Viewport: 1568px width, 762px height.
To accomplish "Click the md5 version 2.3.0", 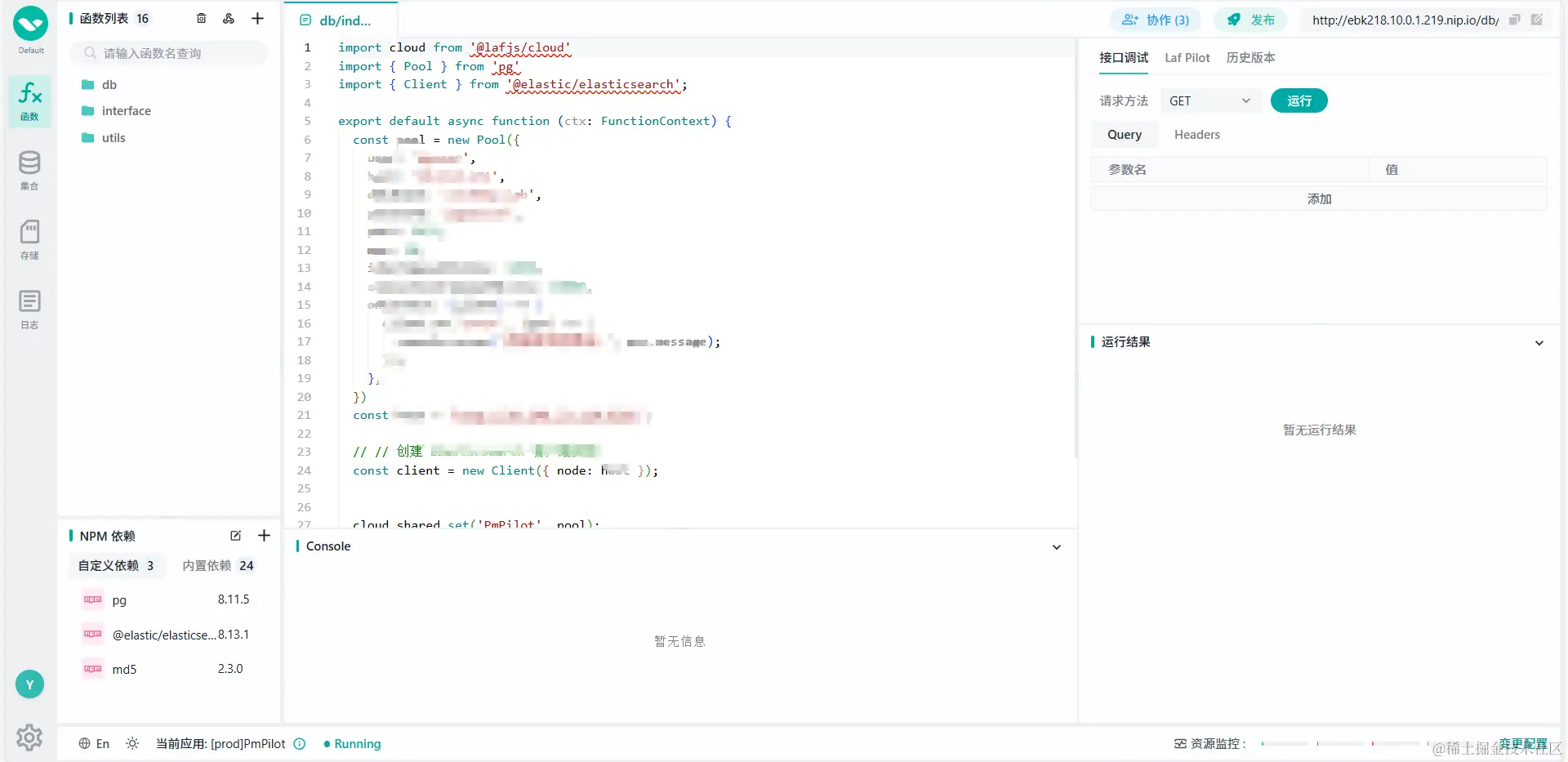I will click(x=230, y=669).
